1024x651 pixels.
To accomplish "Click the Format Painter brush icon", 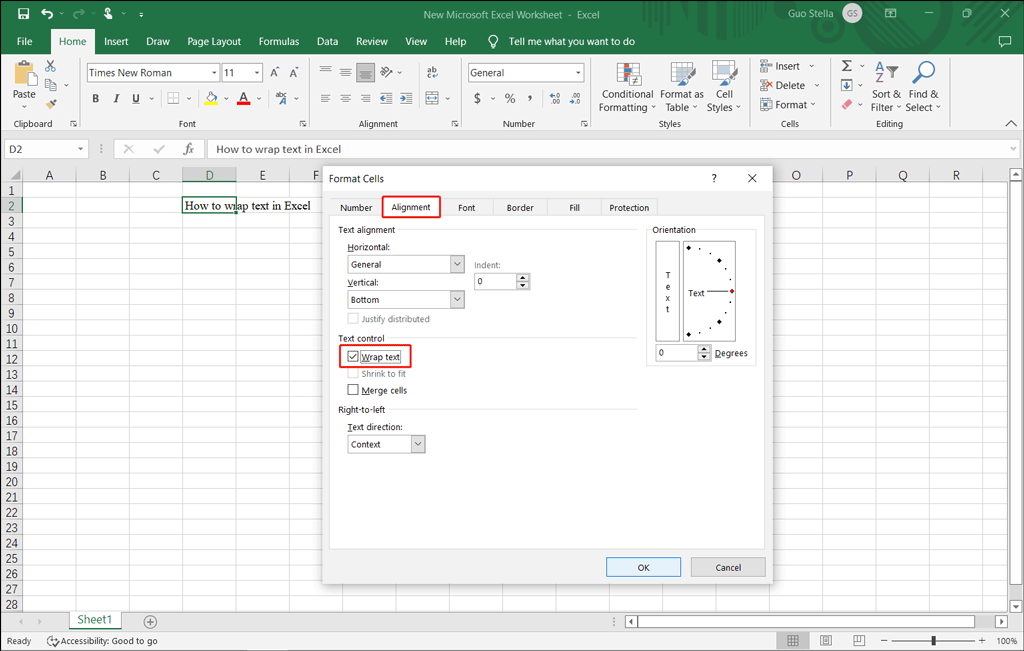I will point(51,104).
